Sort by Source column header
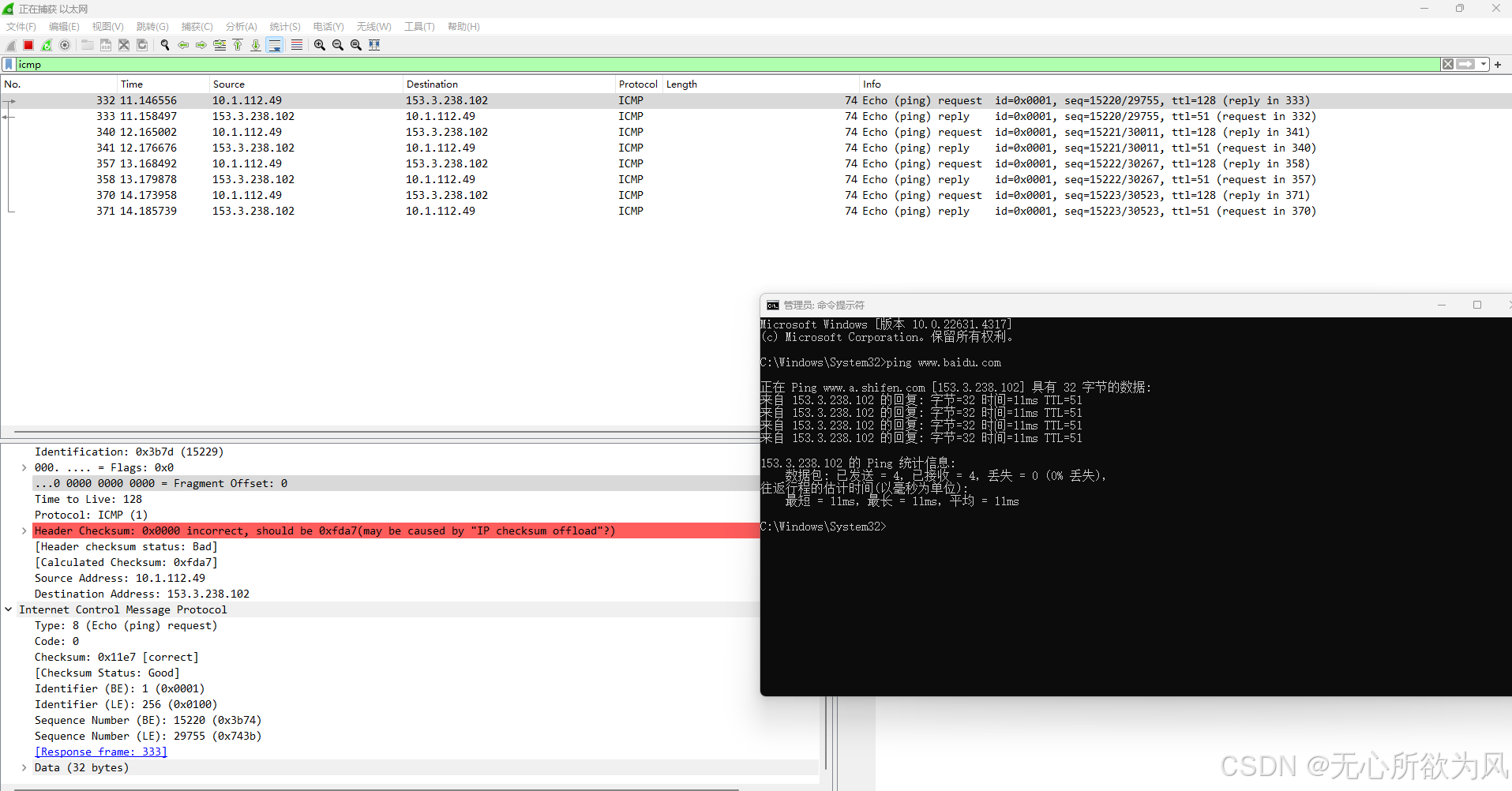 coord(306,84)
